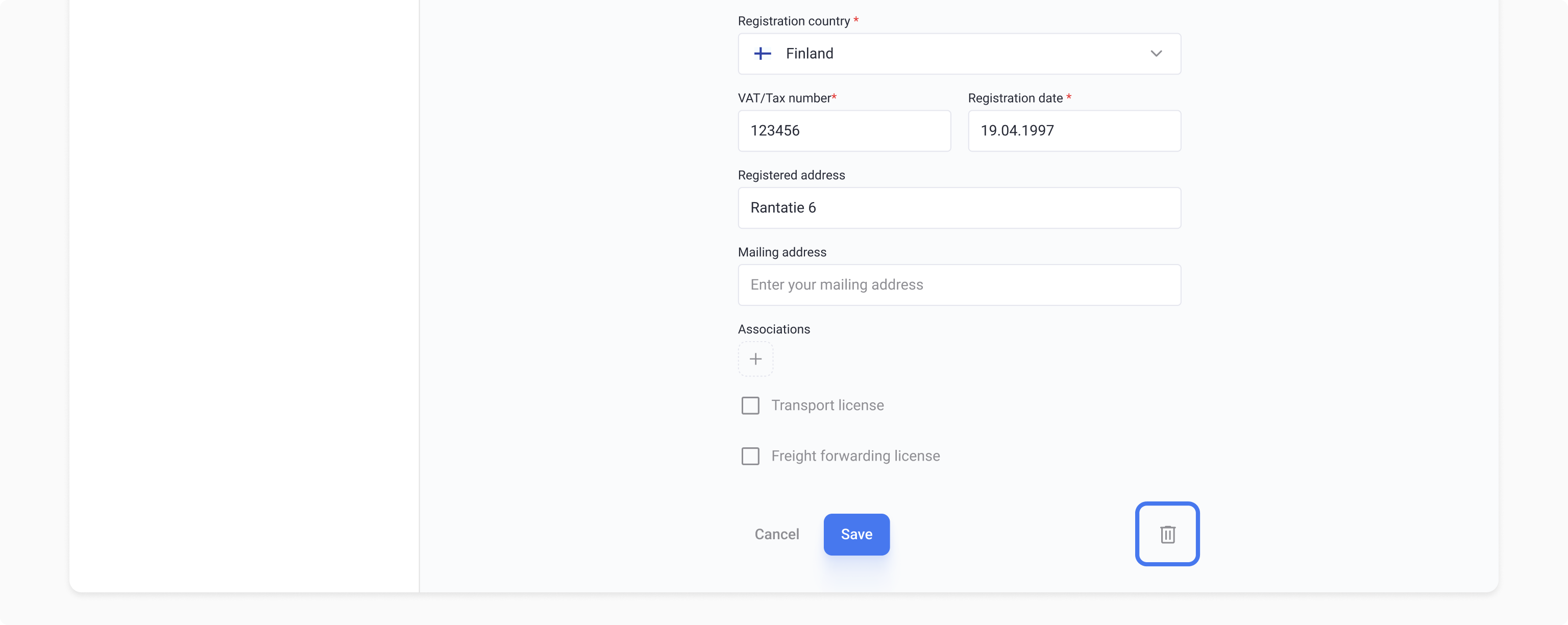Viewport: 1568px width, 625px height.
Task: Click the Registered address input
Action: tap(959, 208)
